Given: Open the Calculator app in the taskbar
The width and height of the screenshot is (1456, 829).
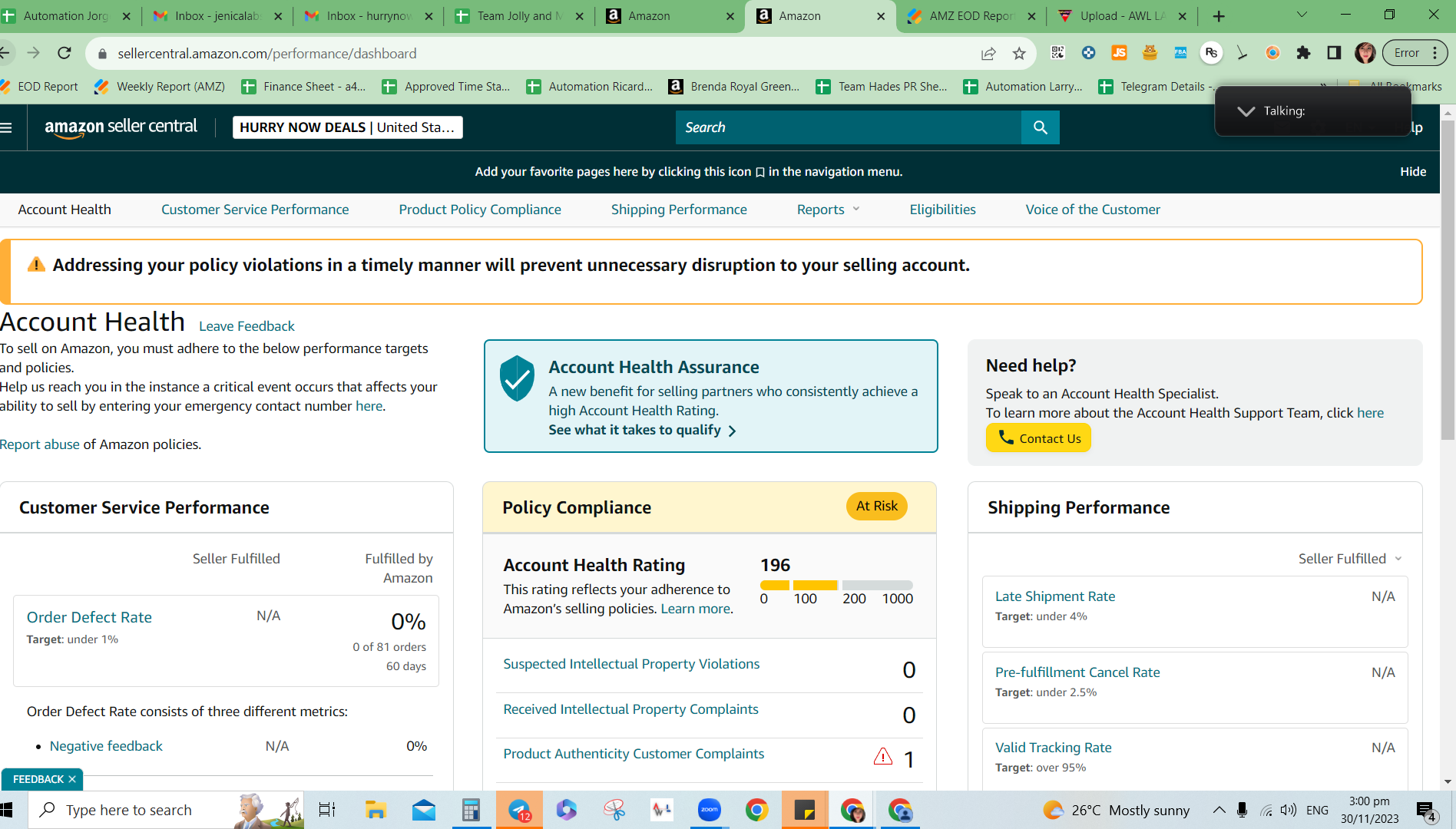Looking at the screenshot, I should click(x=471, y=810).
